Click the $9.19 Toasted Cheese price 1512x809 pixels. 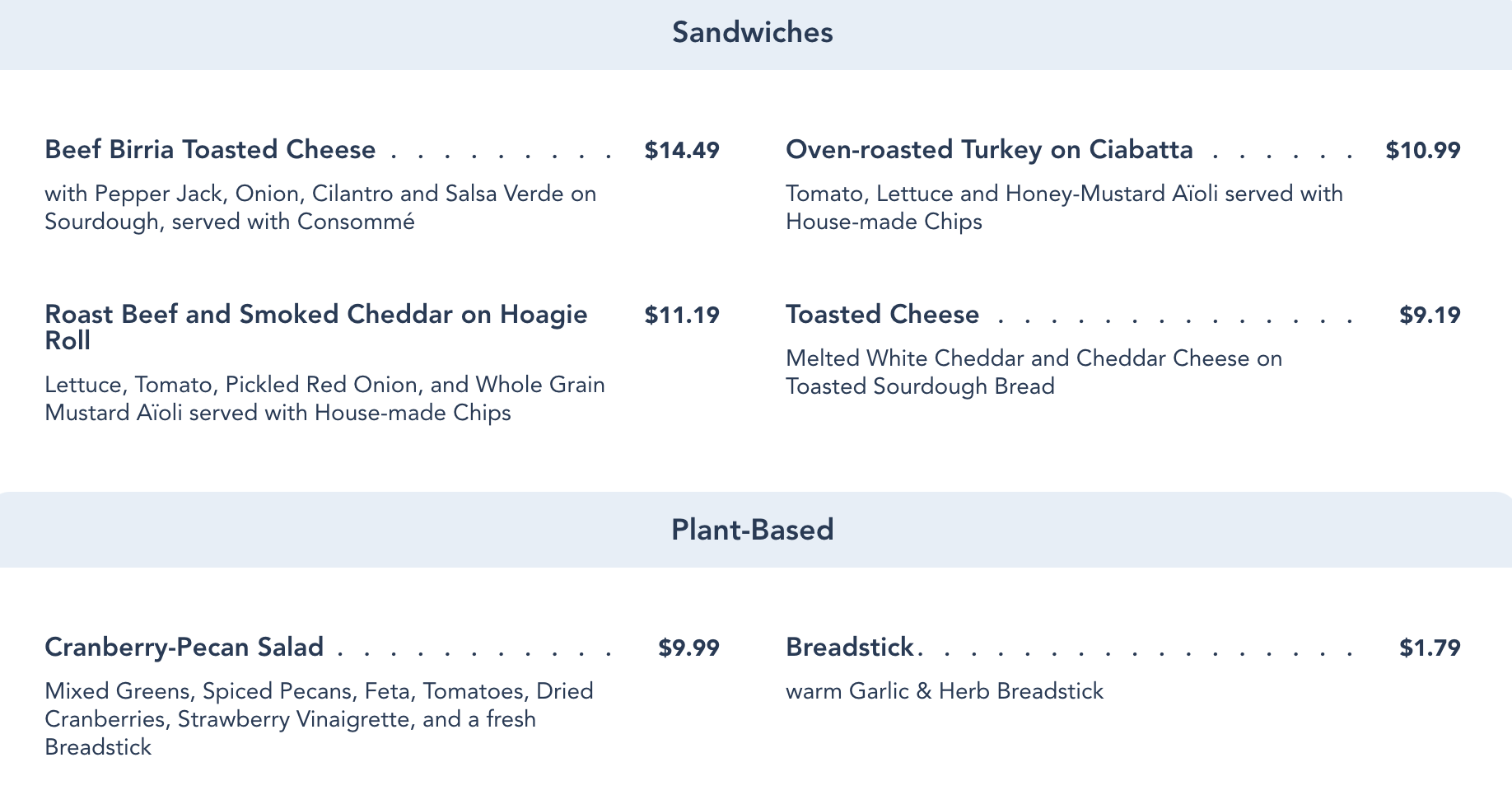1430,315
